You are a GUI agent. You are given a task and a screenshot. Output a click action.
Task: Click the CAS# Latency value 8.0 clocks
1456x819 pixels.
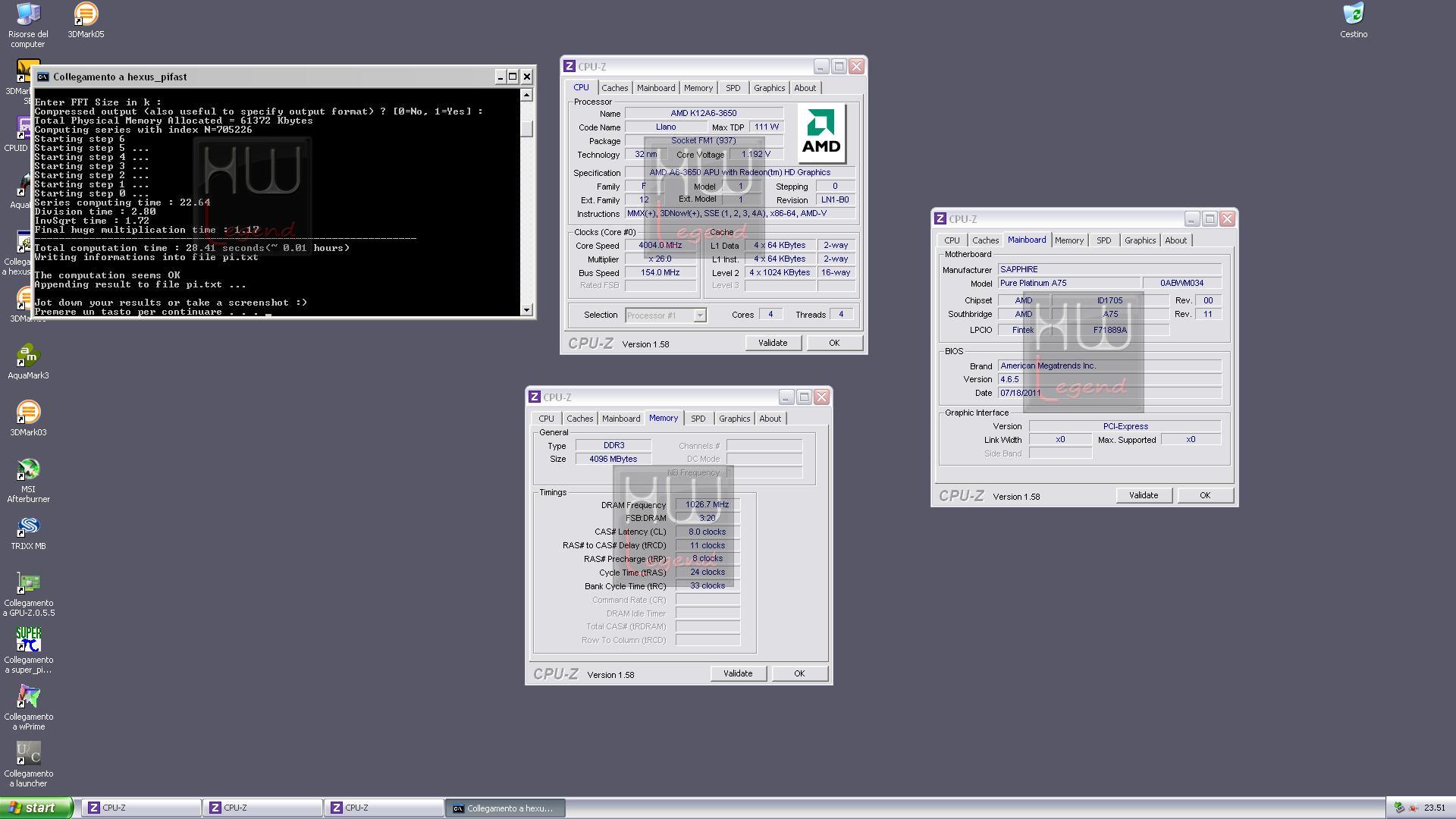click(708, 532)
